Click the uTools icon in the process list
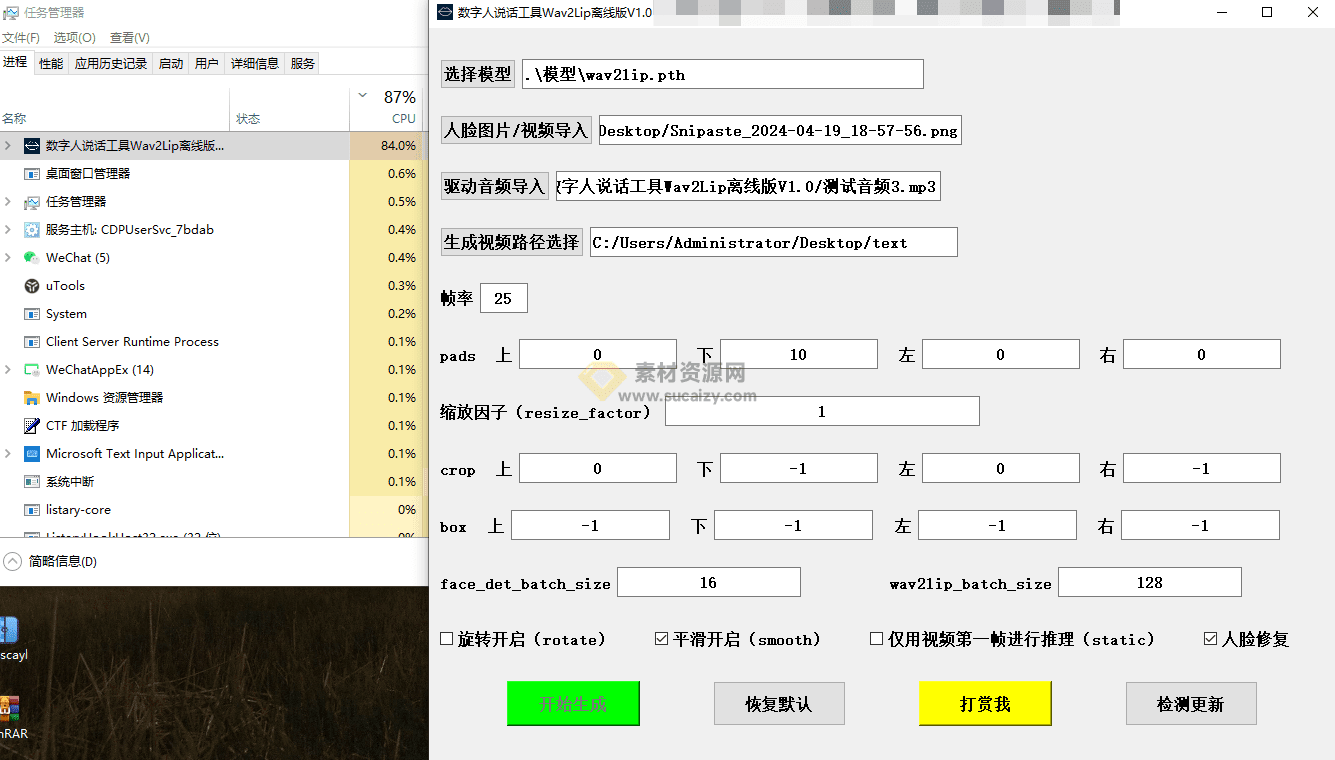The image size is (1335, 760). tap(33, 285)
